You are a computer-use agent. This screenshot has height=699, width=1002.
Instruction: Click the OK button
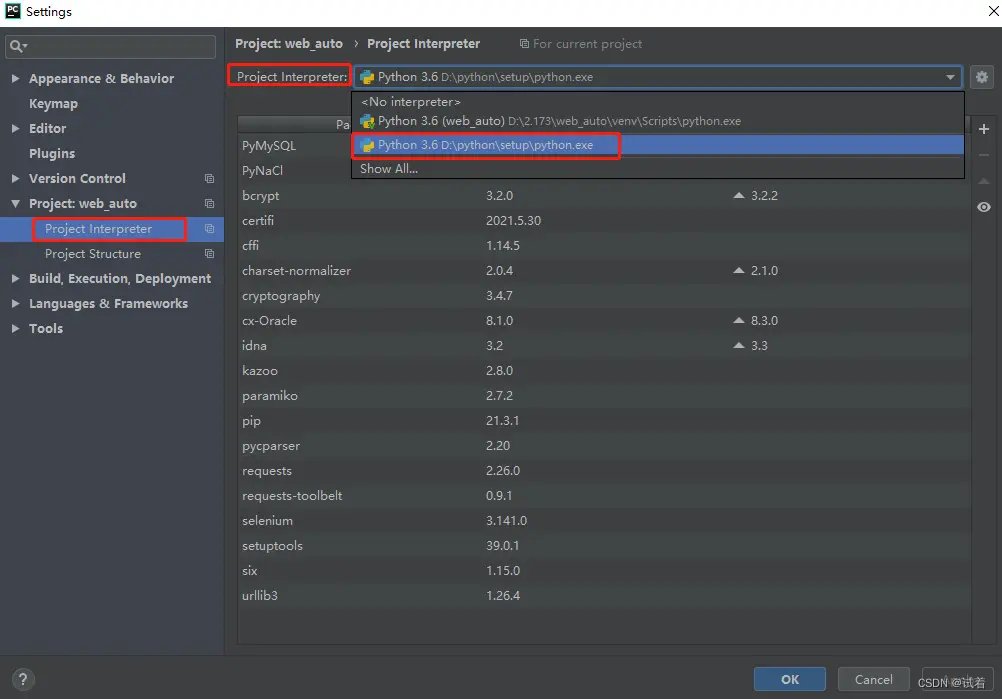(x=789, y=679)
